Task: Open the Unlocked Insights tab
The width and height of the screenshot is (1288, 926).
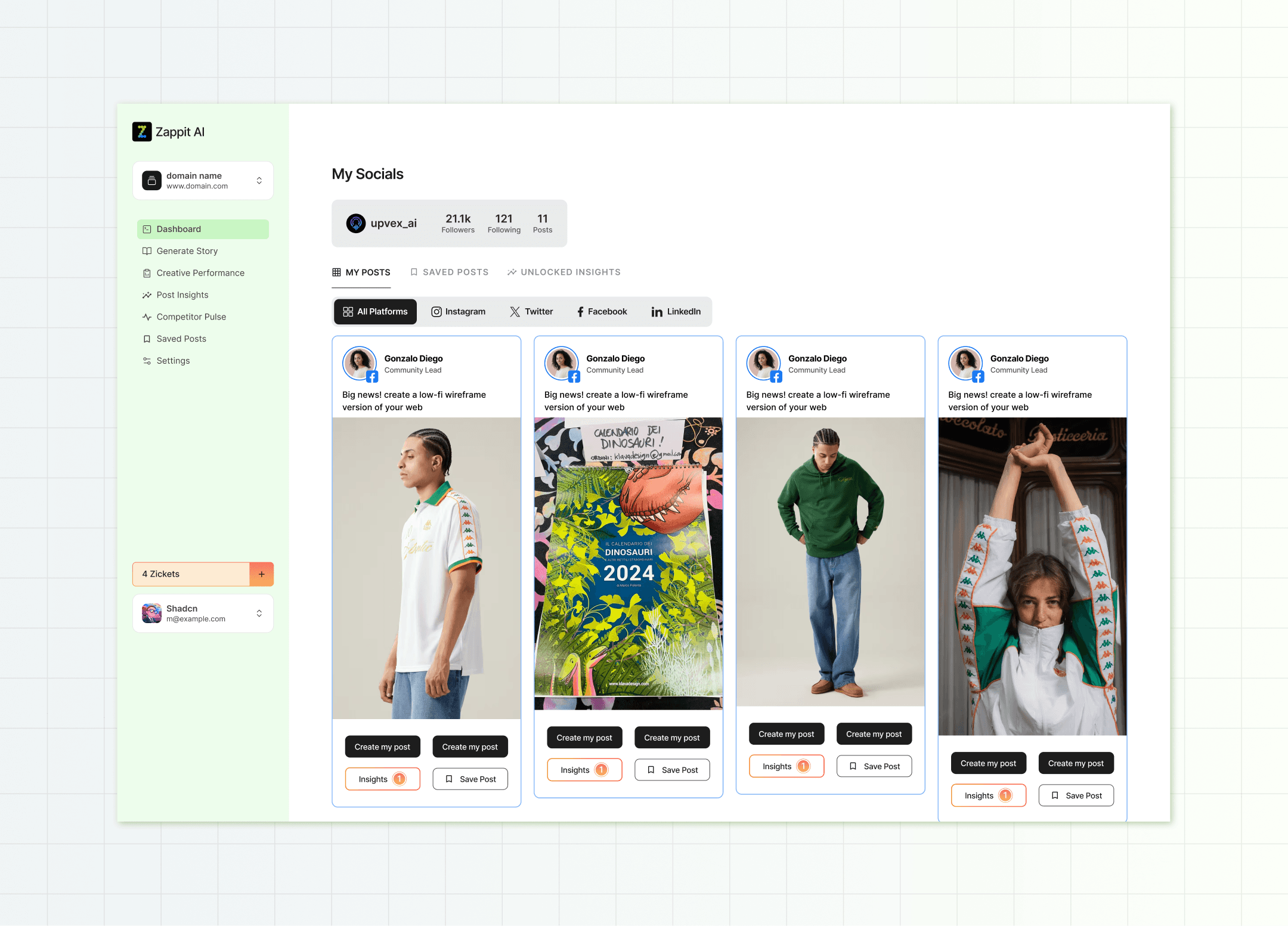Action: pyautogui.click(x=564, y=272)
